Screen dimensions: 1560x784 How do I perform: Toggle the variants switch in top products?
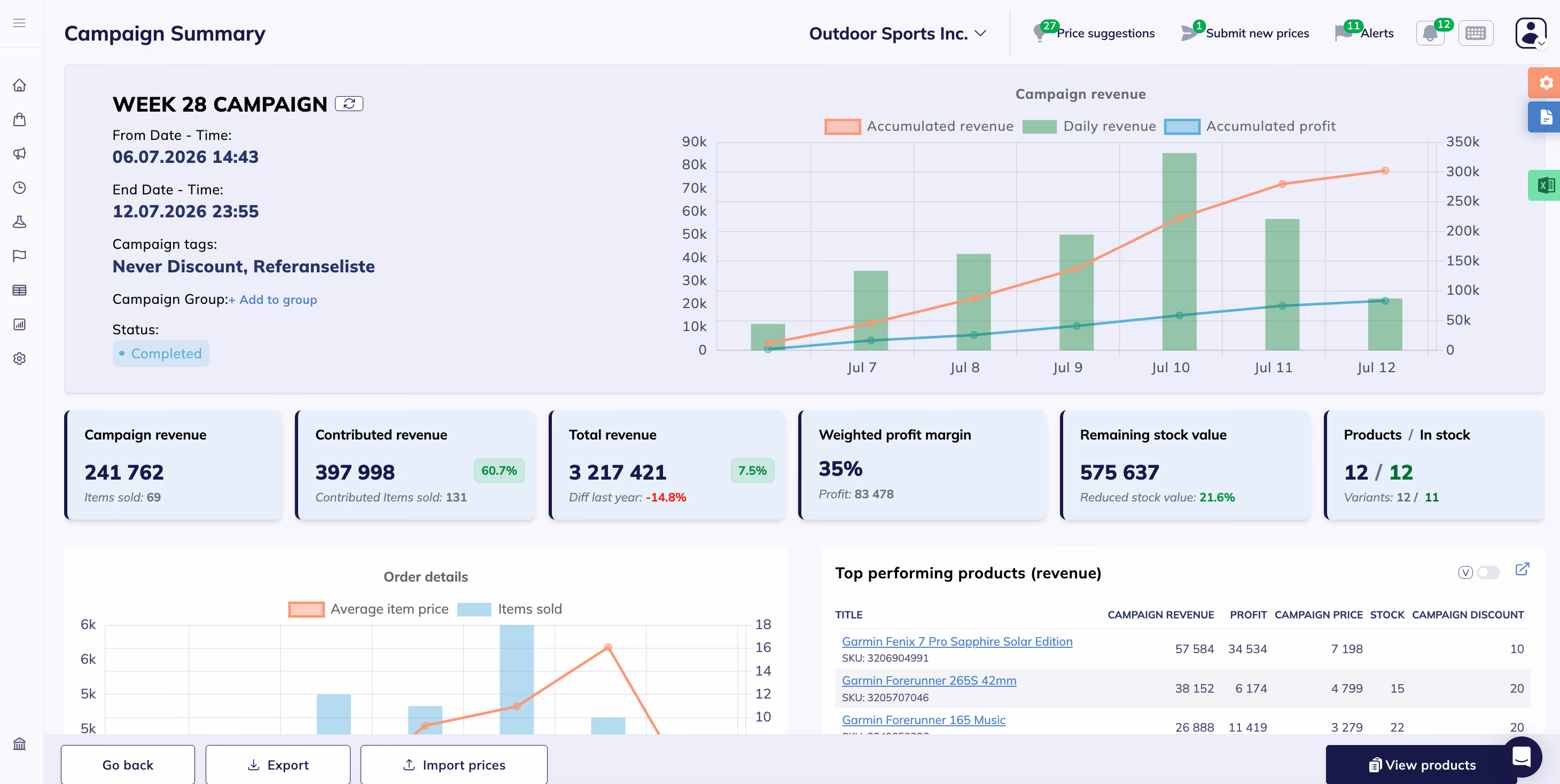(1488, 572)
